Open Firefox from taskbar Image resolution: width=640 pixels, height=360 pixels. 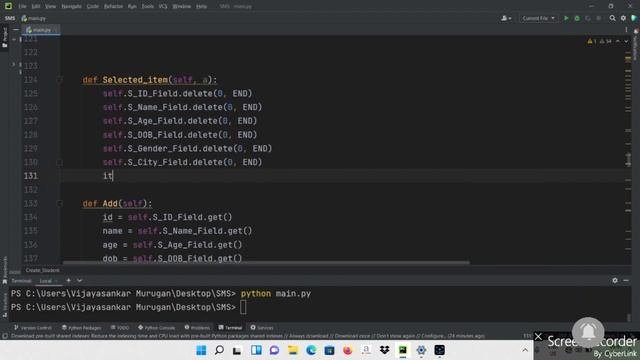tap(347, 350)
